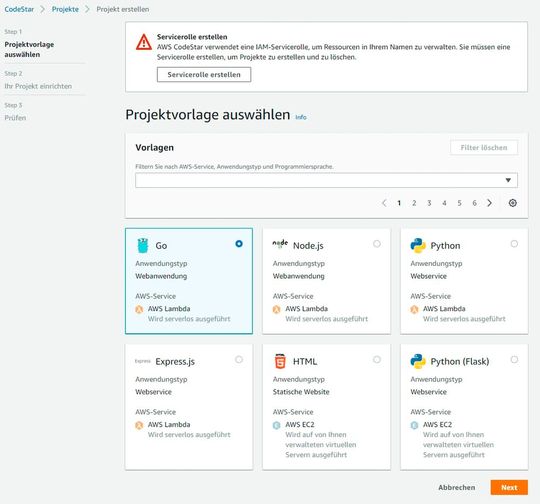Click AWS EC2 icon in HTML card
The width and height of the screenshot is (540, 504).
click(x=277, y=425)
